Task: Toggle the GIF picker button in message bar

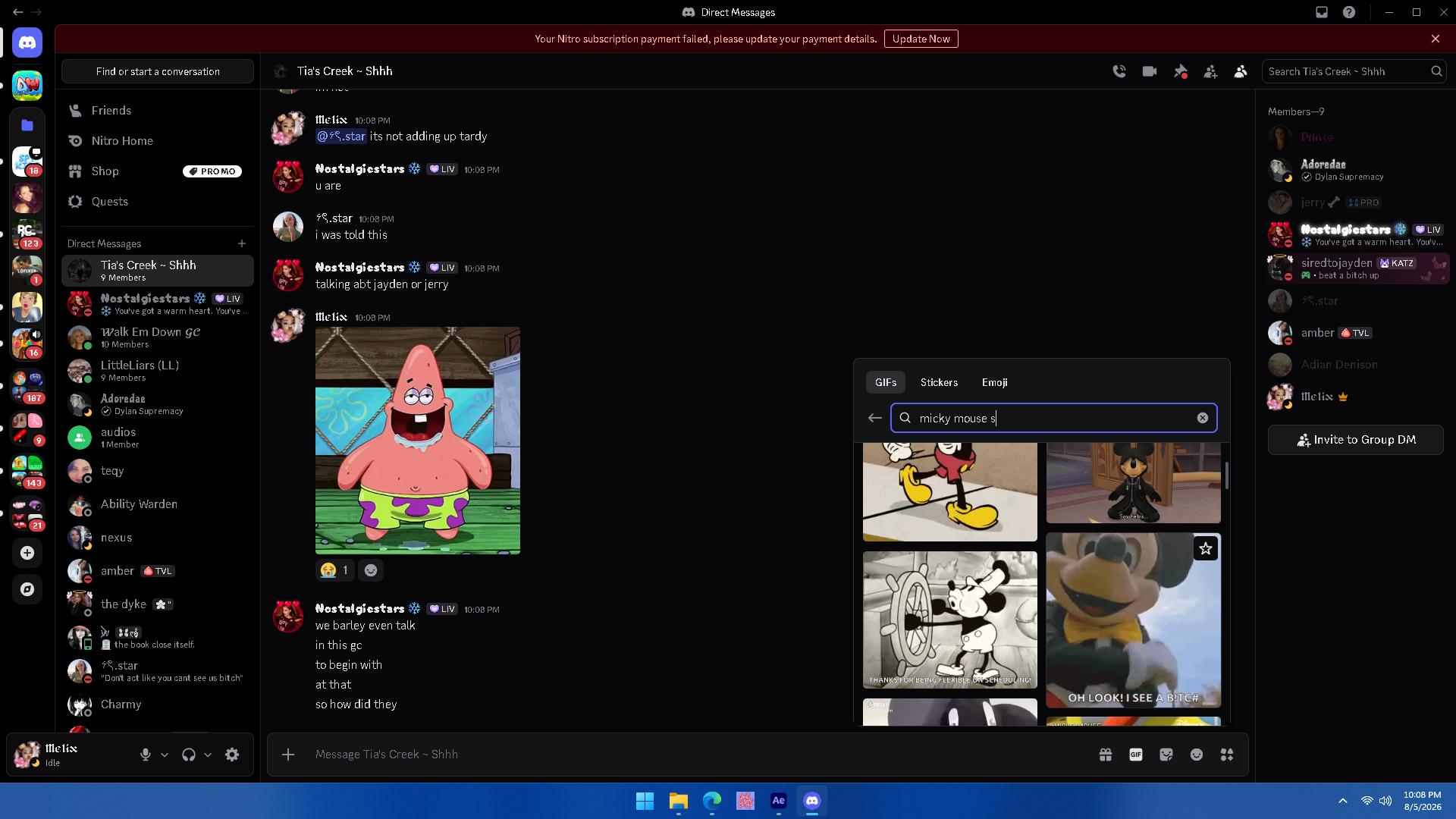Action: [x=1136, y=755]
